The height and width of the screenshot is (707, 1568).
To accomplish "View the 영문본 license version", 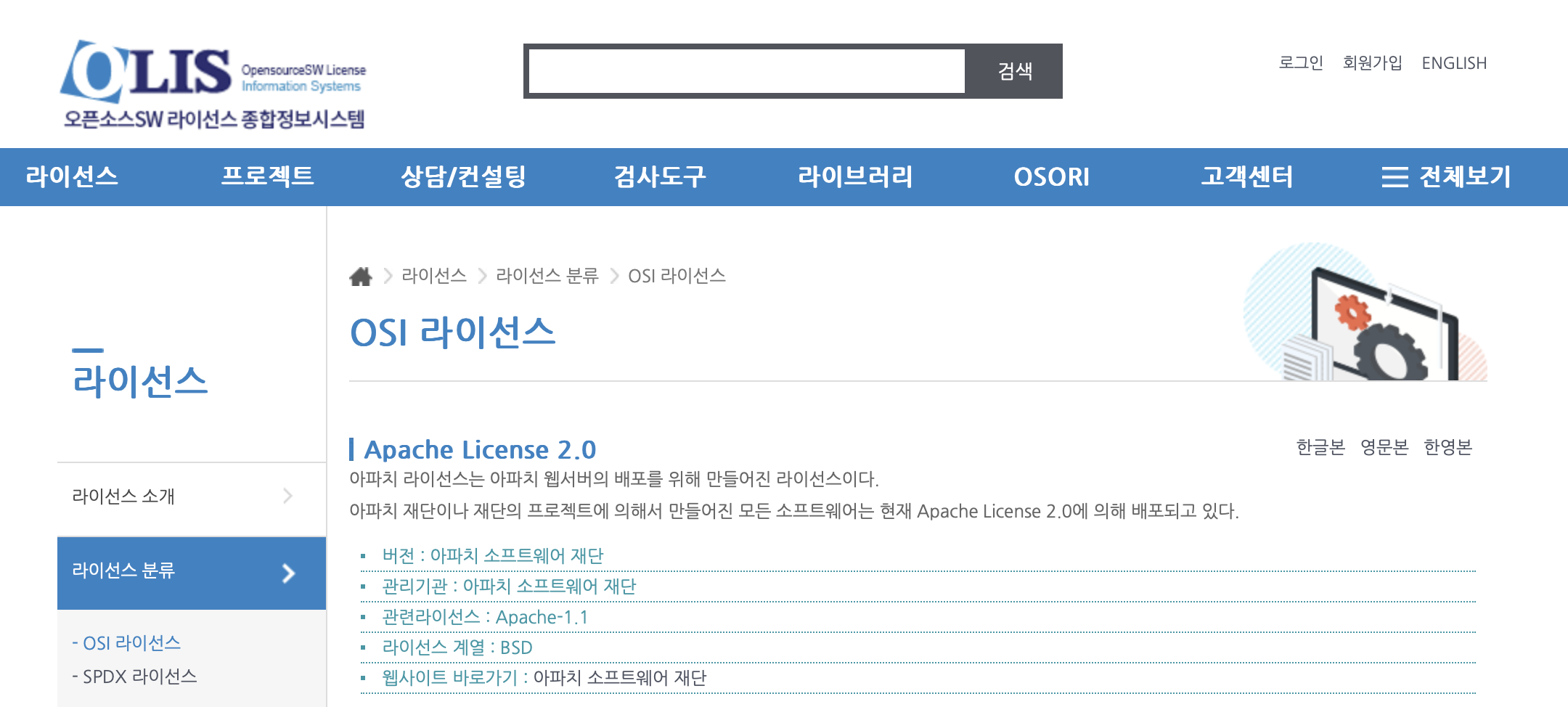I will pyautogui.click(x=1384, y=447).
